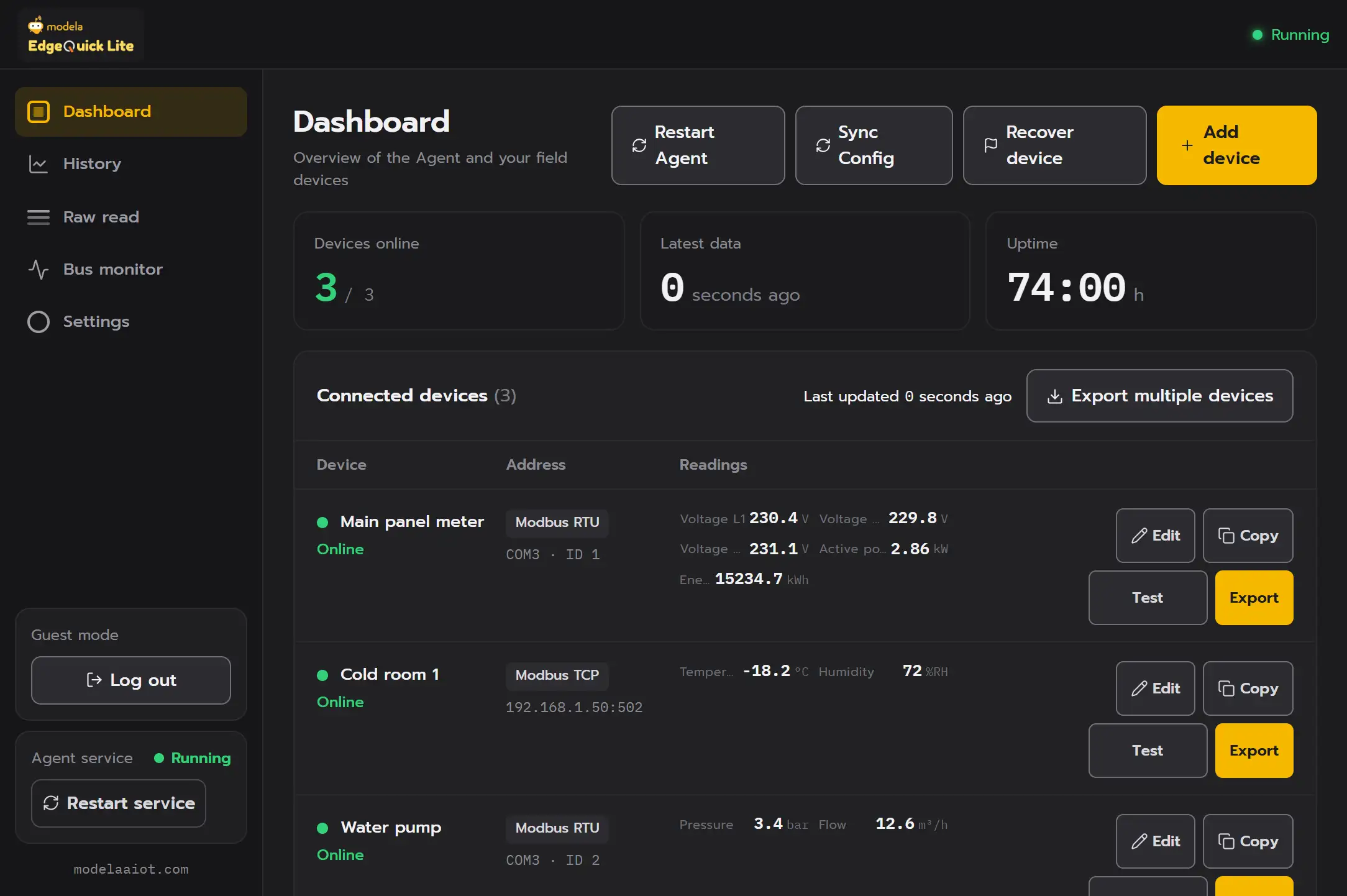
Task: Click Export multiple devices
Action: (x=1159, y=396)
